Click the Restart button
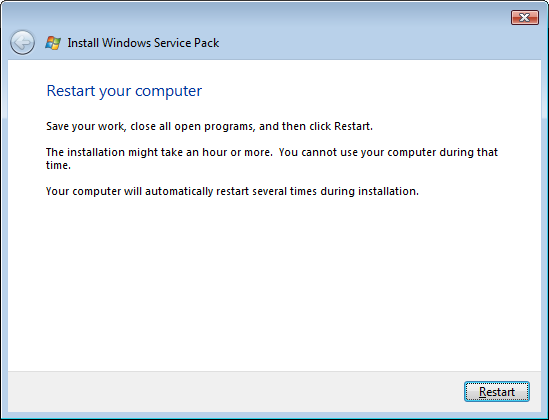Image resolution: width=549 pixels, height=420 pixels. click(496, 392)
